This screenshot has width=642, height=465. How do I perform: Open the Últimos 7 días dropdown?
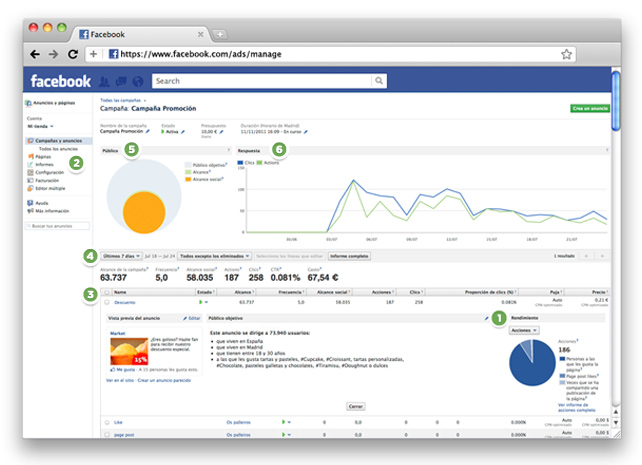click(122, 256)
